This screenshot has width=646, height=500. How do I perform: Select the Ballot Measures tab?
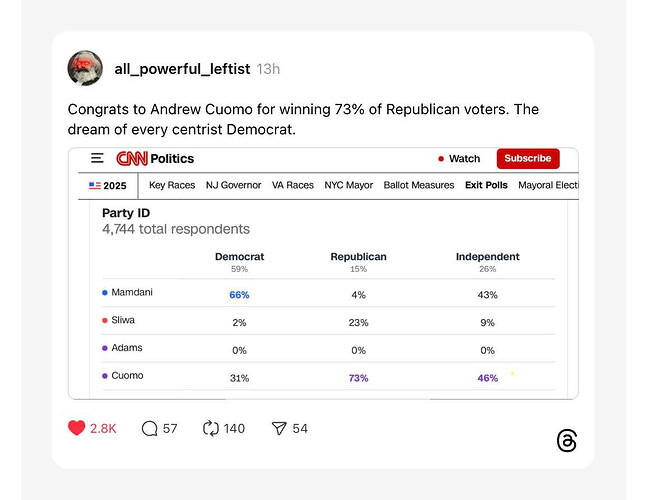(x=419, y=185)
